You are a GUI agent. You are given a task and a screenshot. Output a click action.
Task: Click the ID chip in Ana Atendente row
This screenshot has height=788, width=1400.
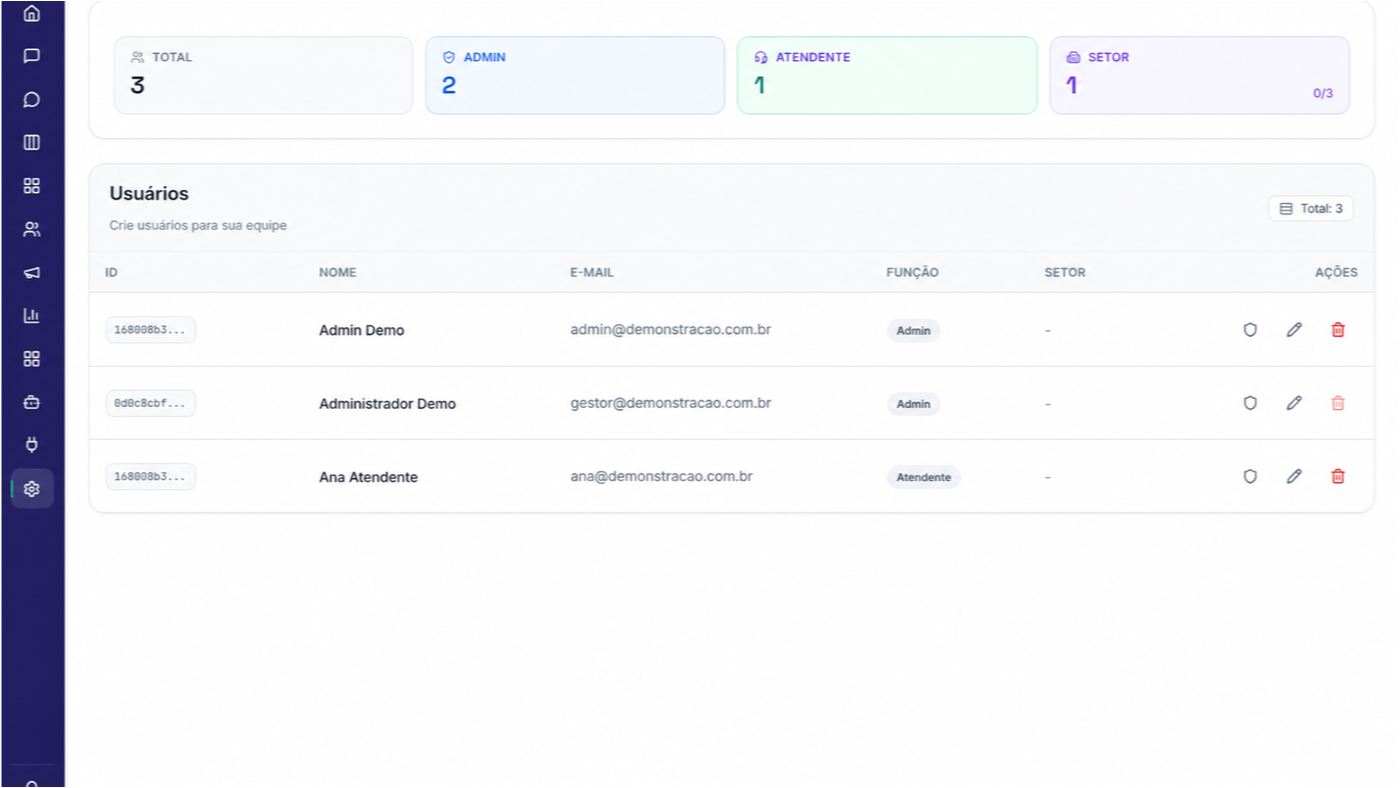coord(151,477)
